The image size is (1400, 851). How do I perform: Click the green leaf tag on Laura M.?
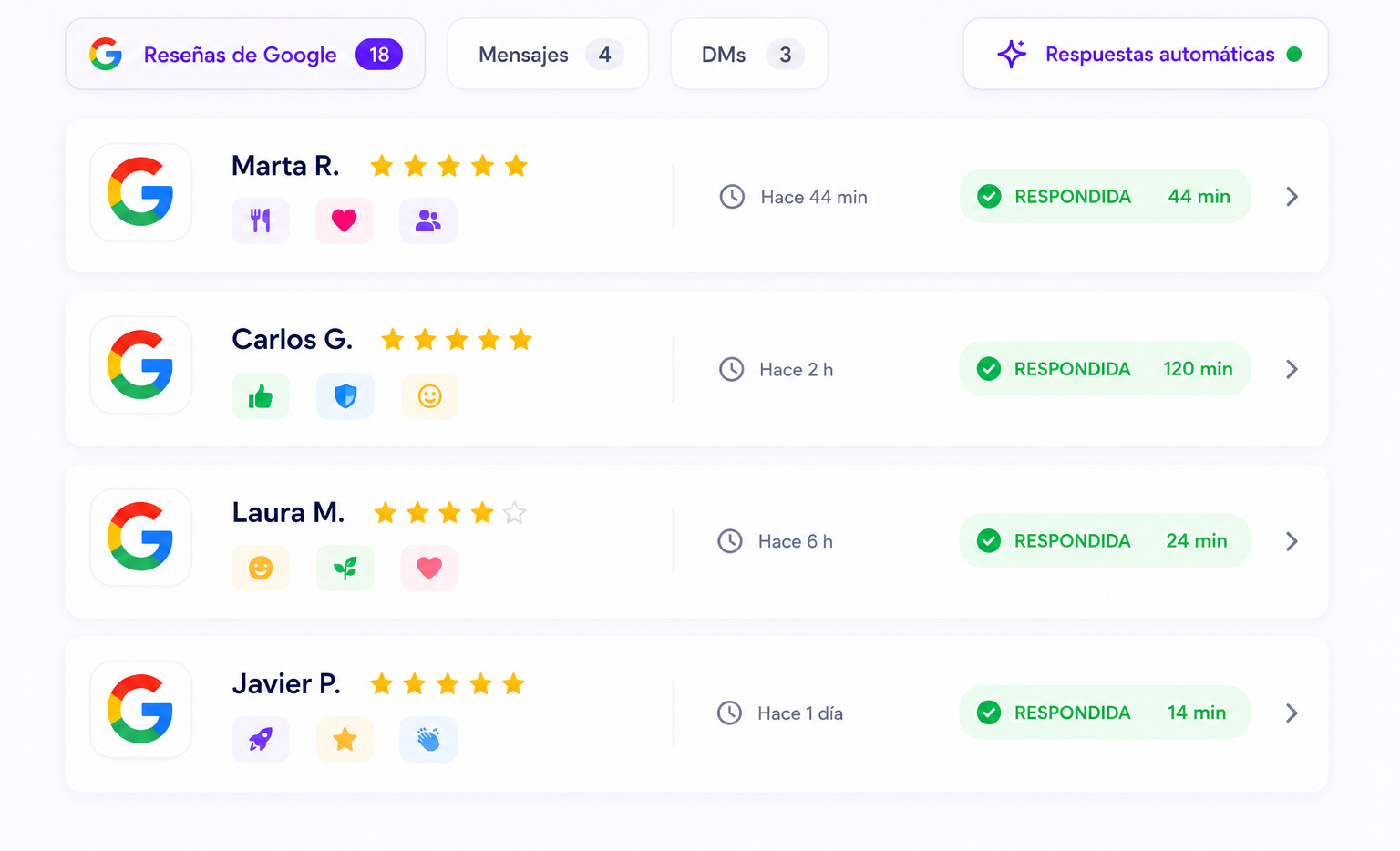[345, 569]
